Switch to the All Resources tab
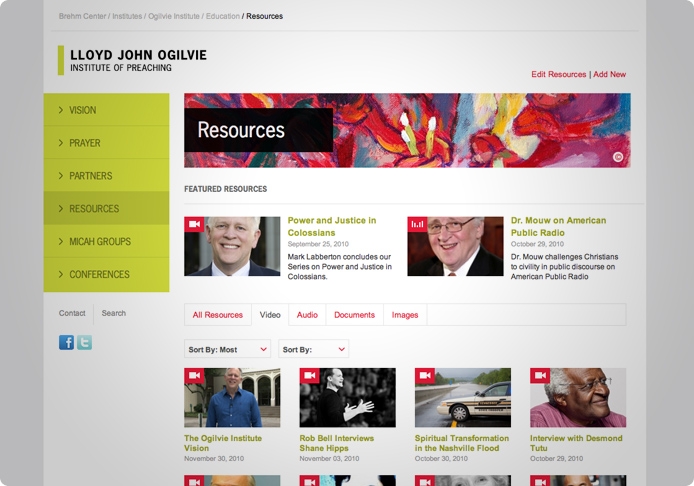The height and width of the screenshot is (486, 694). tap(218, 315)
